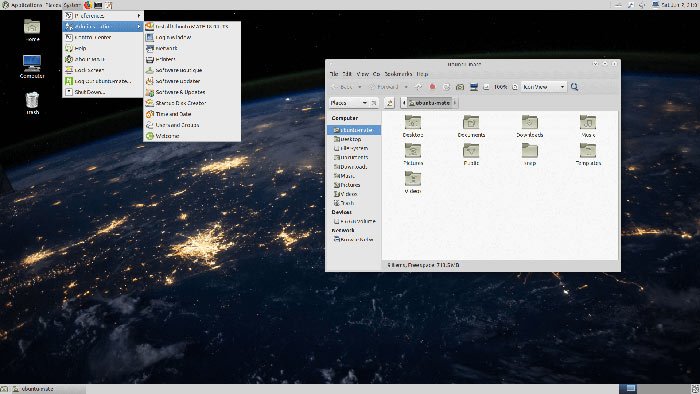This screenshot has width=700, height=394.
Task: Open Login Window from Administration submenu
Action: tap(192, 37)
